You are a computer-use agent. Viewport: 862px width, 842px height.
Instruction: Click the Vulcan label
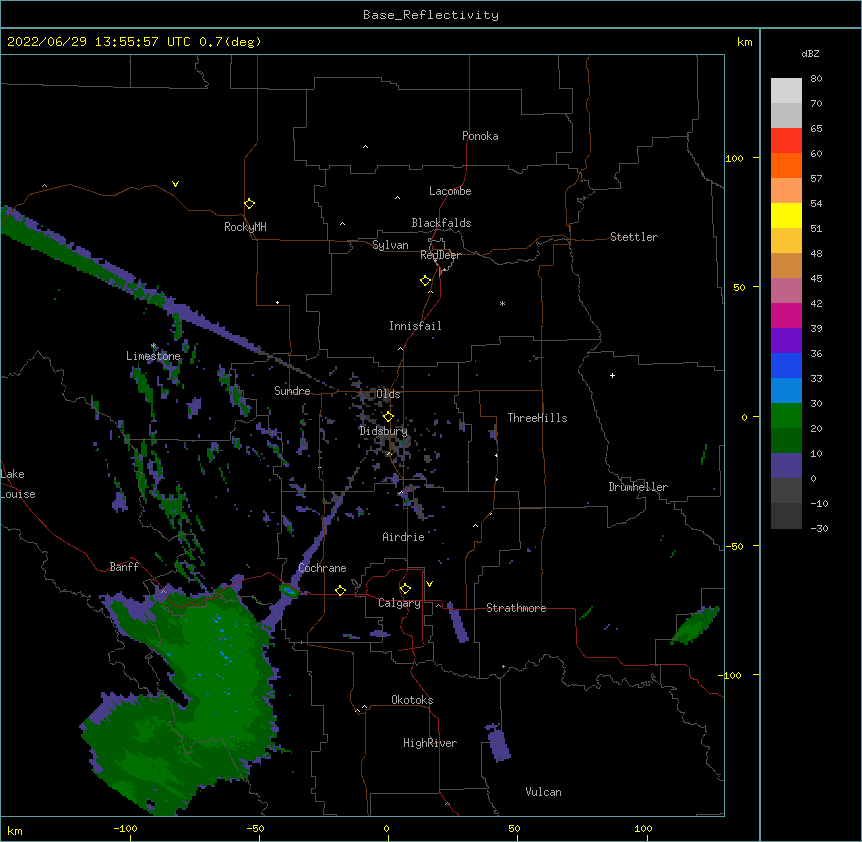click(x=543, y=792)
